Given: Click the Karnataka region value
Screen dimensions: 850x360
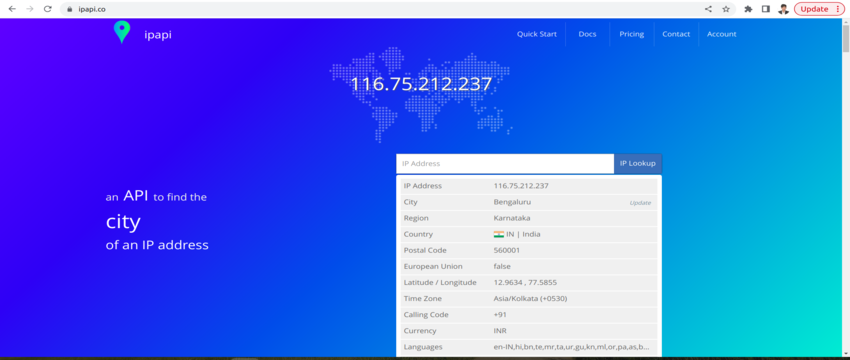Looking at the screenshot, I should click(512, 218).
